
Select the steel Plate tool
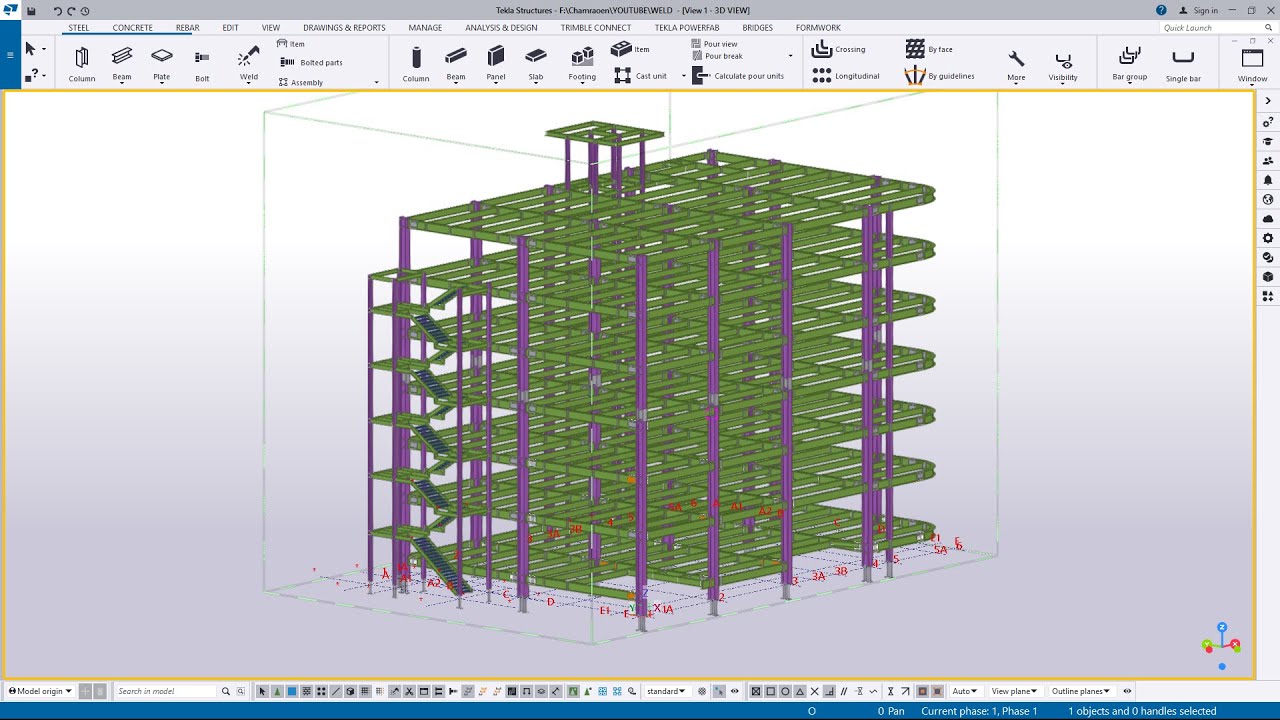pyautogui.click(x=161, y=64)
